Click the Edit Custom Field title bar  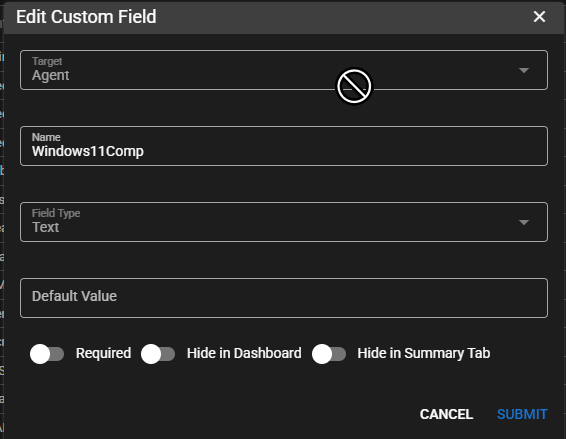[x=284, y=17]
